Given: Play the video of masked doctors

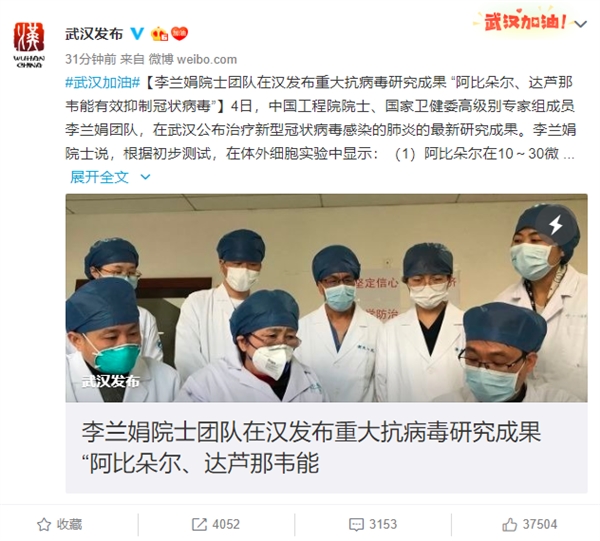Looking at the screenshot, I should [x=326, y=298].
